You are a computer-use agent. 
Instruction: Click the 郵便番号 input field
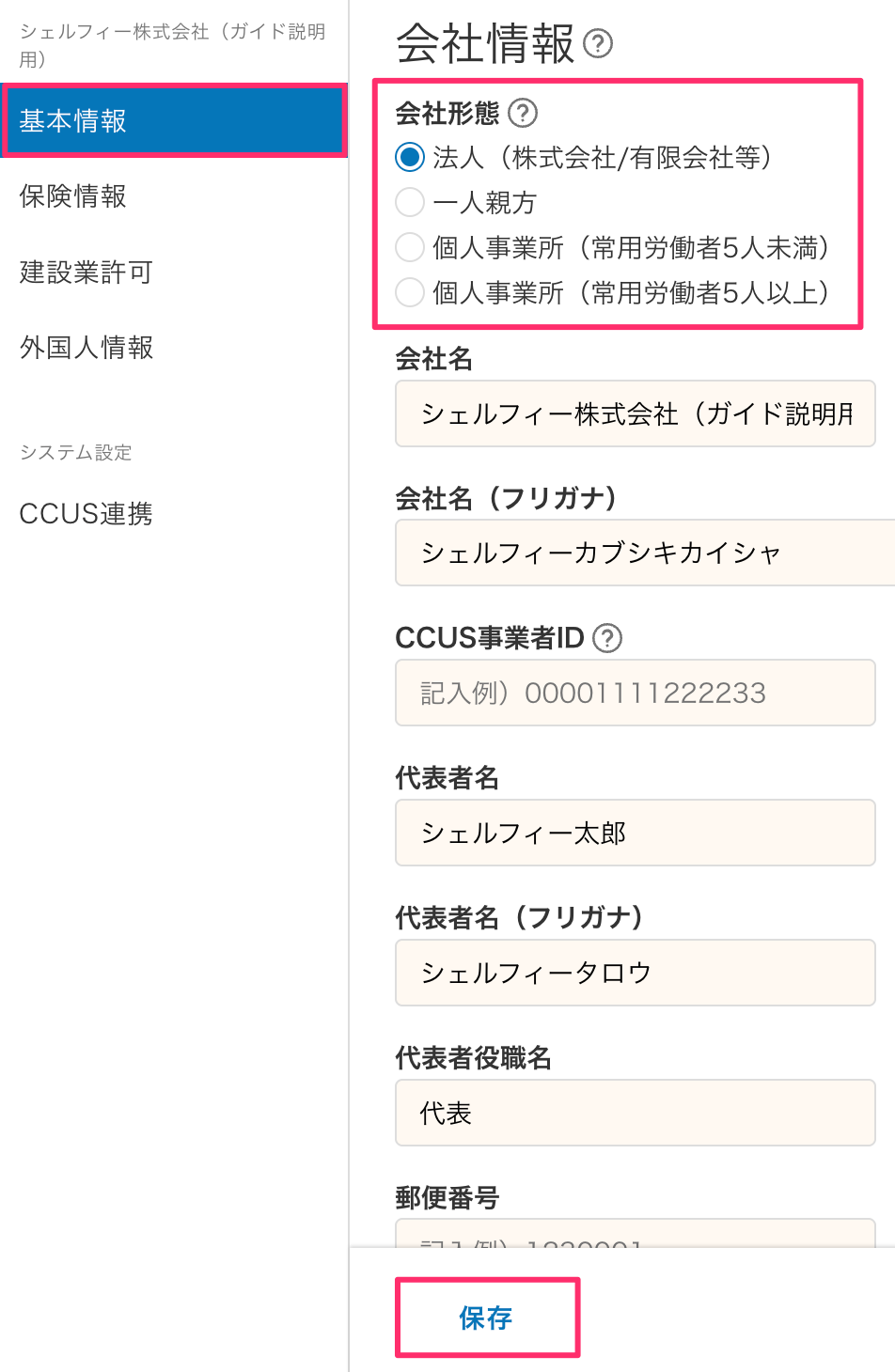point(635,1233)
